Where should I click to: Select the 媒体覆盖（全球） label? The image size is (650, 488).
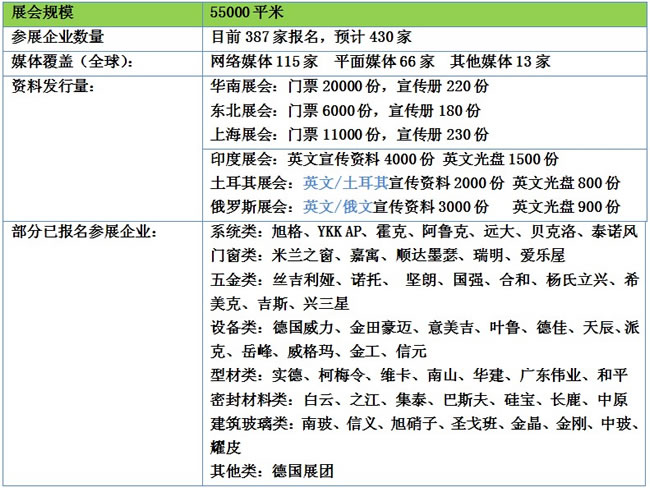point(70,62)
